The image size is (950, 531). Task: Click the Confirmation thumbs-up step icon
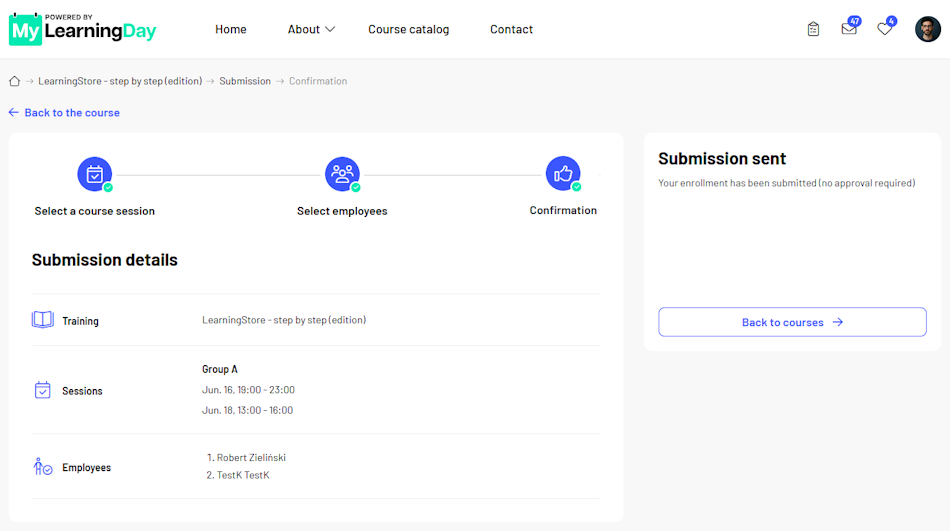(563, 173)
